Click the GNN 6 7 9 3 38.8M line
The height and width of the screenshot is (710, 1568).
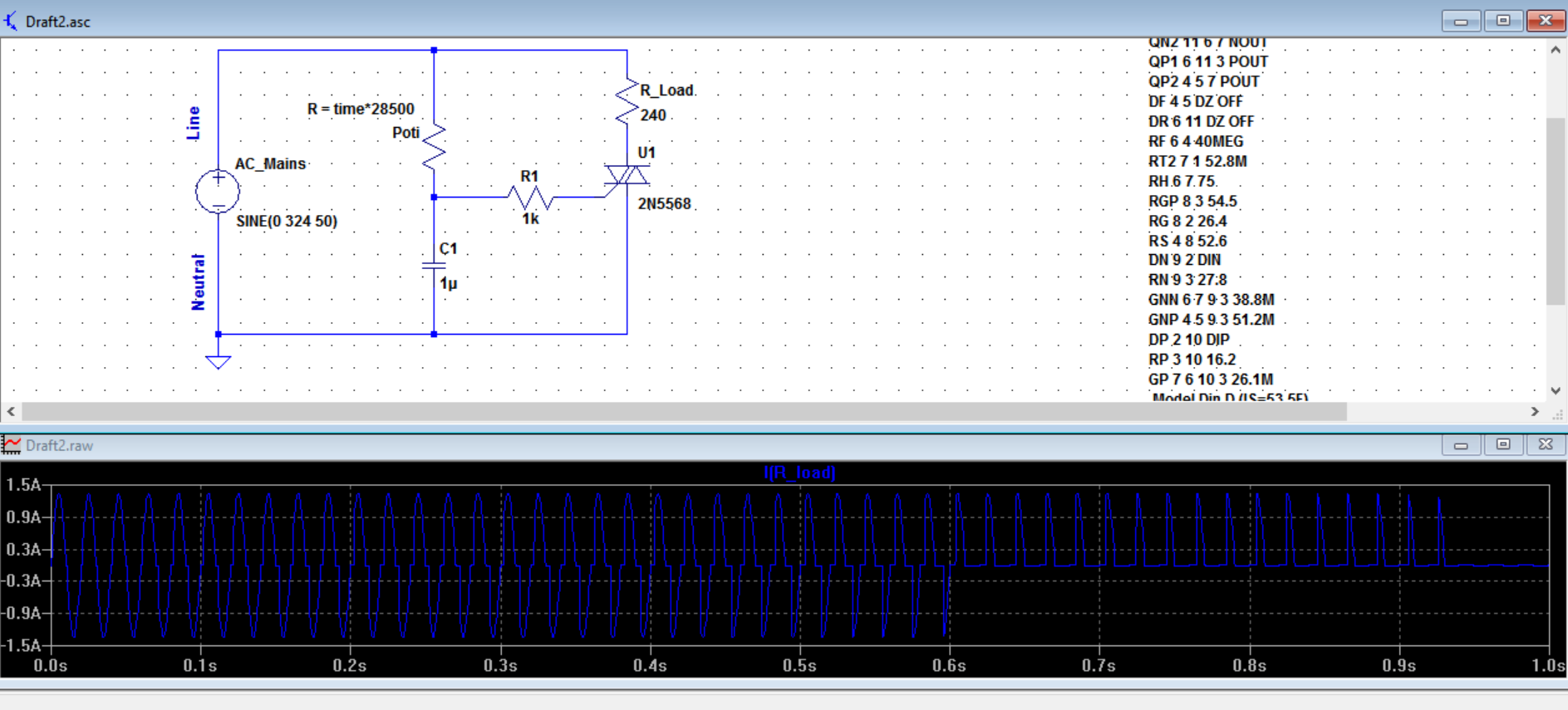1211,300
